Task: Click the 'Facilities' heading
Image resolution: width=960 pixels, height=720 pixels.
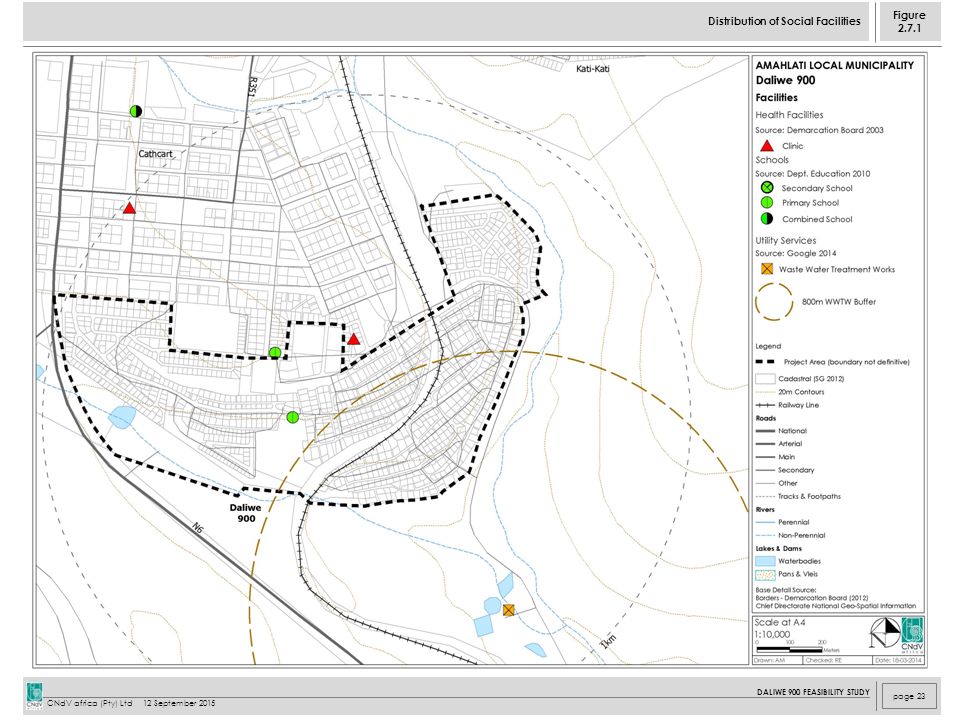Action: tap(776, 97)
